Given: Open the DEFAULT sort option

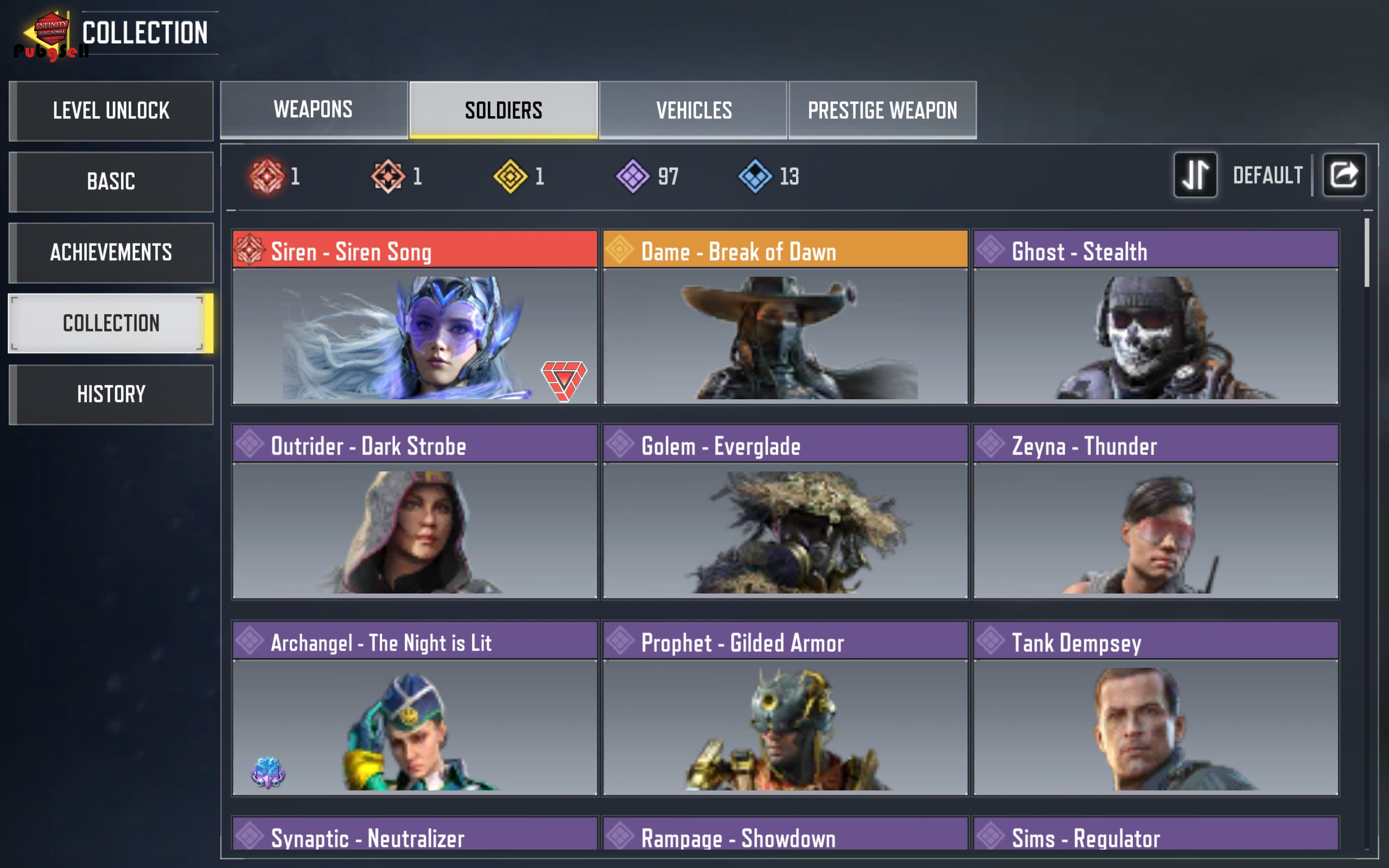Looking at the screenshot, I should click(1267, 175).
